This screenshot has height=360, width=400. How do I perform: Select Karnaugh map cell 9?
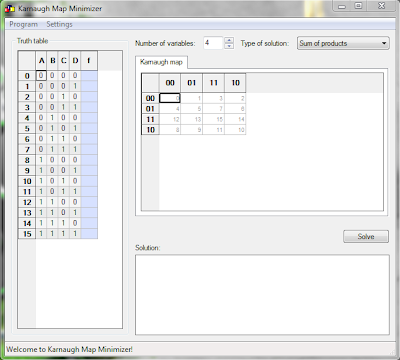point(192,130)
